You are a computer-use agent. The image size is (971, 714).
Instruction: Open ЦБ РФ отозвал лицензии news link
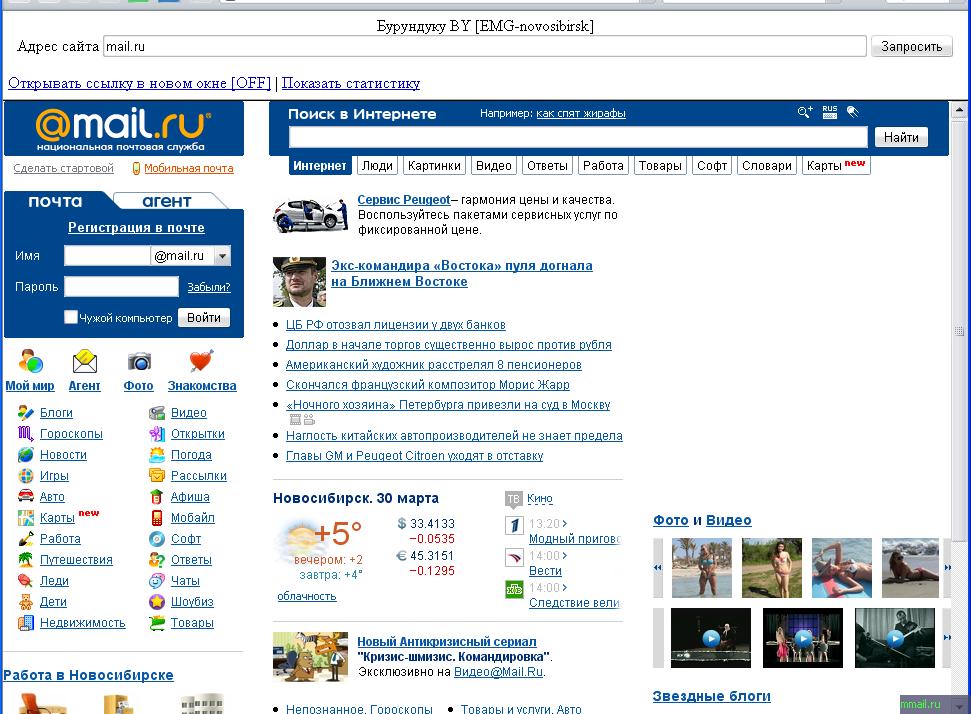tap(395, 325)
